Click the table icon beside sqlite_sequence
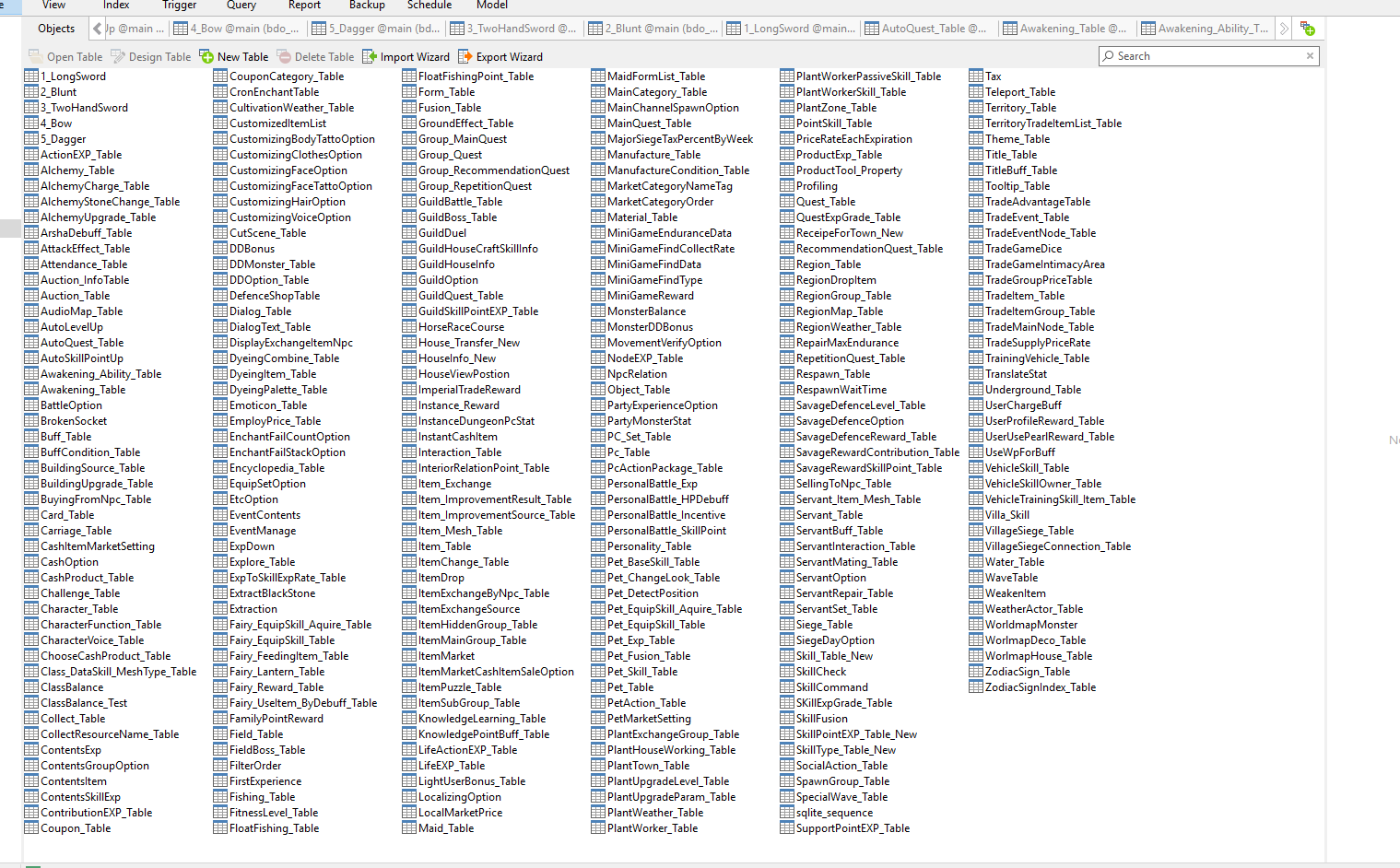This screenshot has height=868, width=1400. tap(787, 813)
